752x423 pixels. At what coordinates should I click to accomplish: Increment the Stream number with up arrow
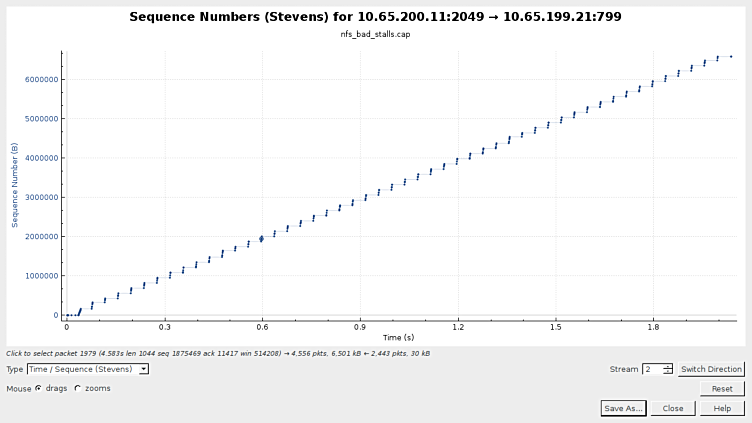click(x=668, y=366)
